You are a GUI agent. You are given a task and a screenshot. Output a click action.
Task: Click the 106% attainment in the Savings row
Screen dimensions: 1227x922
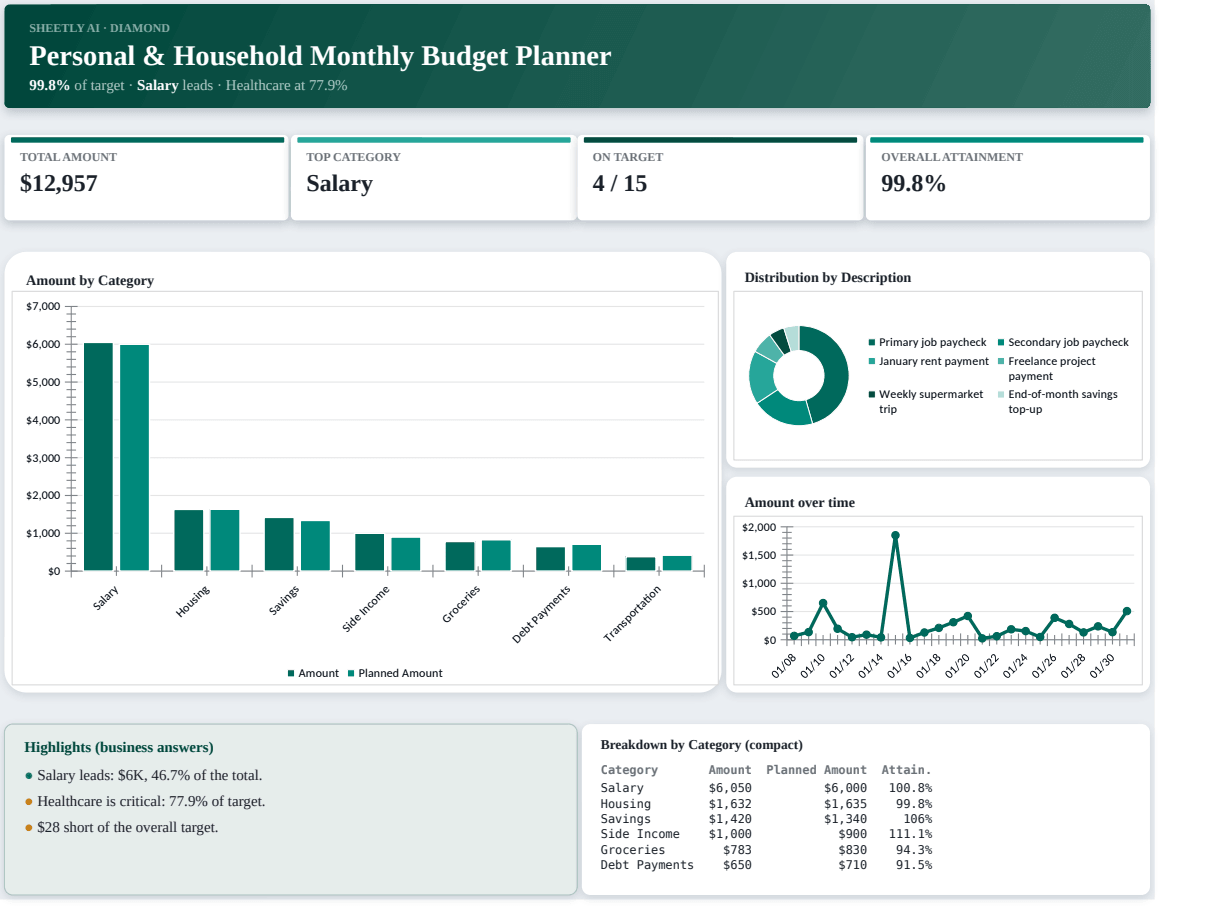[x=918, y=819]
